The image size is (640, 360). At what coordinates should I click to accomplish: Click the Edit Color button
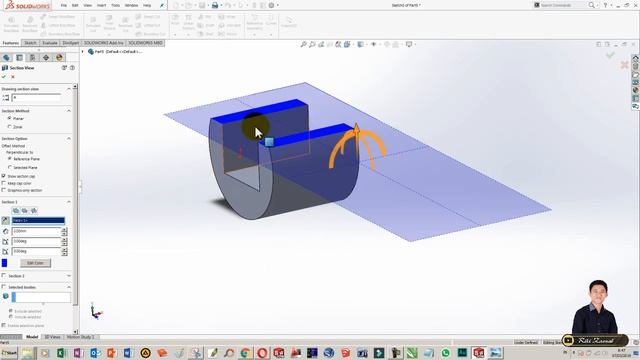[x=36, y=263]
